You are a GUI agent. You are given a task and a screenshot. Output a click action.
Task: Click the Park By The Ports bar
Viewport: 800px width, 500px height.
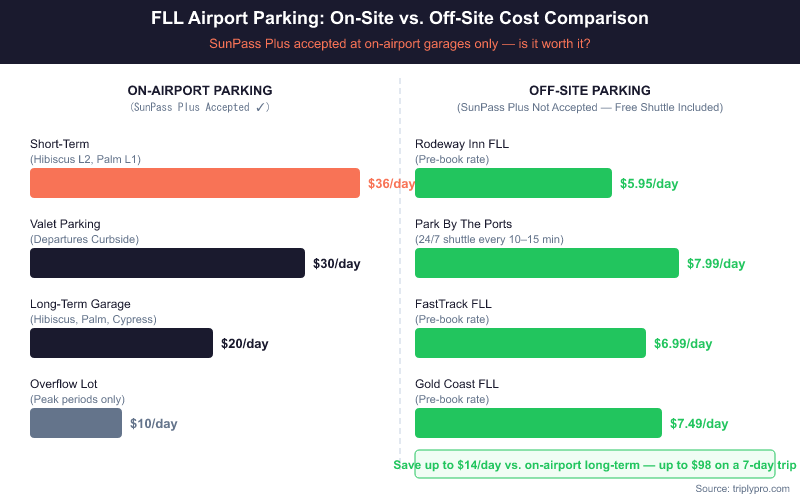pos(546,263)
